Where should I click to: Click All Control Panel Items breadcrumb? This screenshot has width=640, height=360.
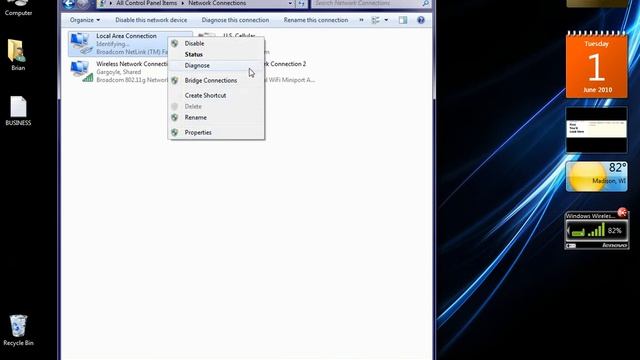tap(147, 3)
